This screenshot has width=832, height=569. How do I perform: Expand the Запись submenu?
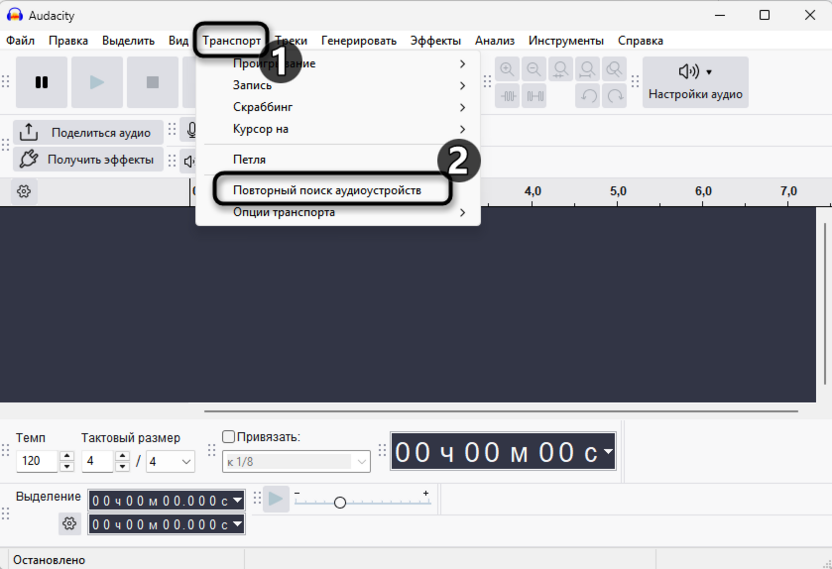coord(338,85)
